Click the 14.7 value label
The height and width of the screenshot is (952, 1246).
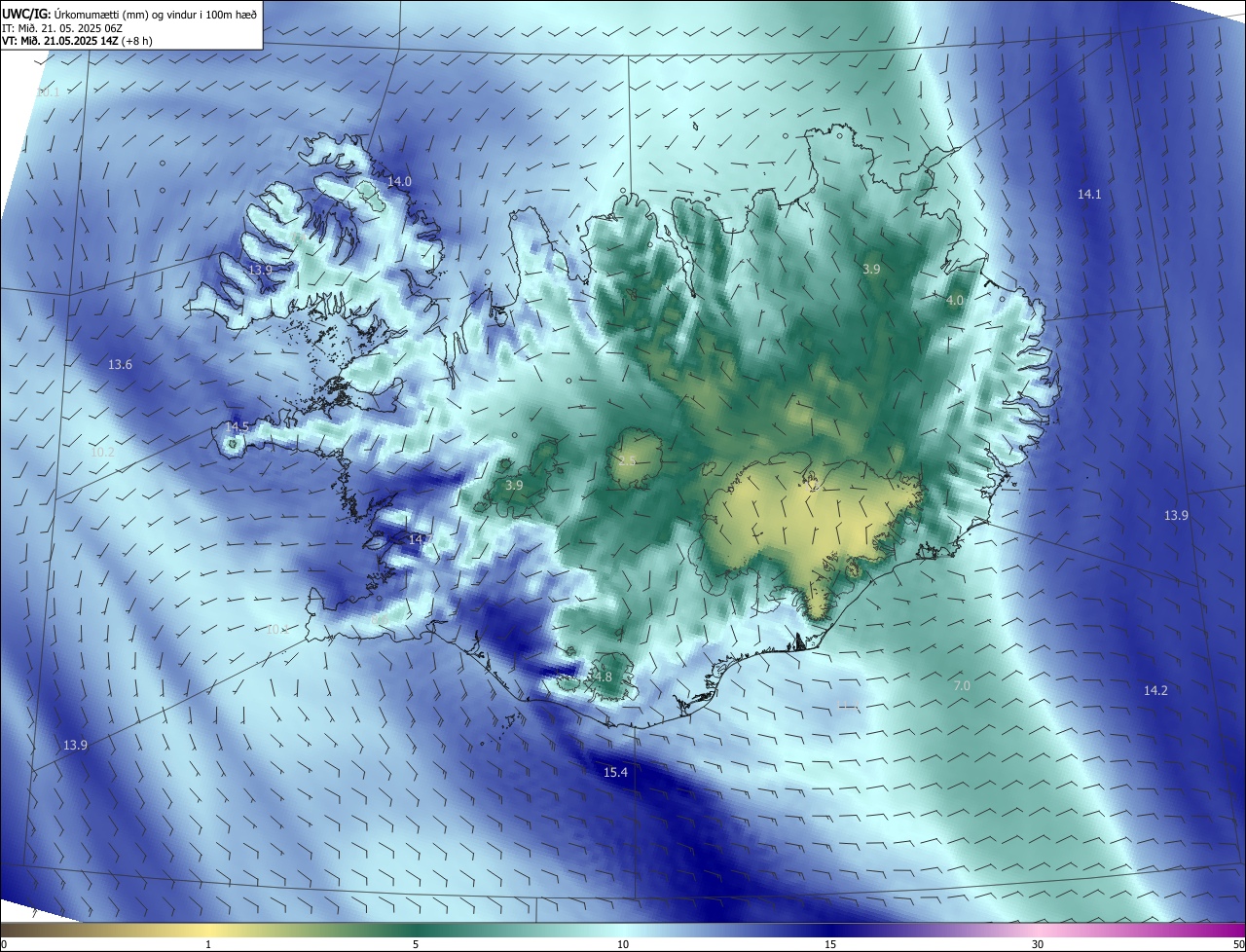coord(421,539)
